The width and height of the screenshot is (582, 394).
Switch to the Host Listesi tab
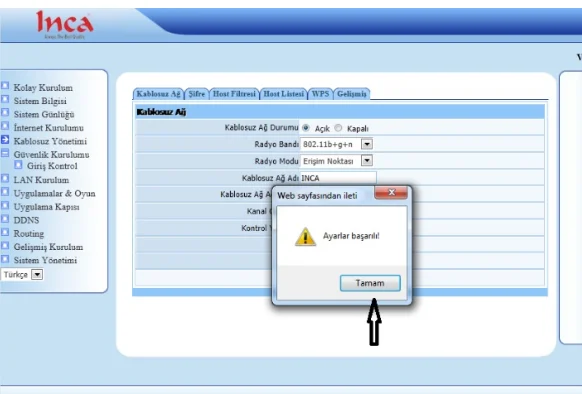click(284, 94)
